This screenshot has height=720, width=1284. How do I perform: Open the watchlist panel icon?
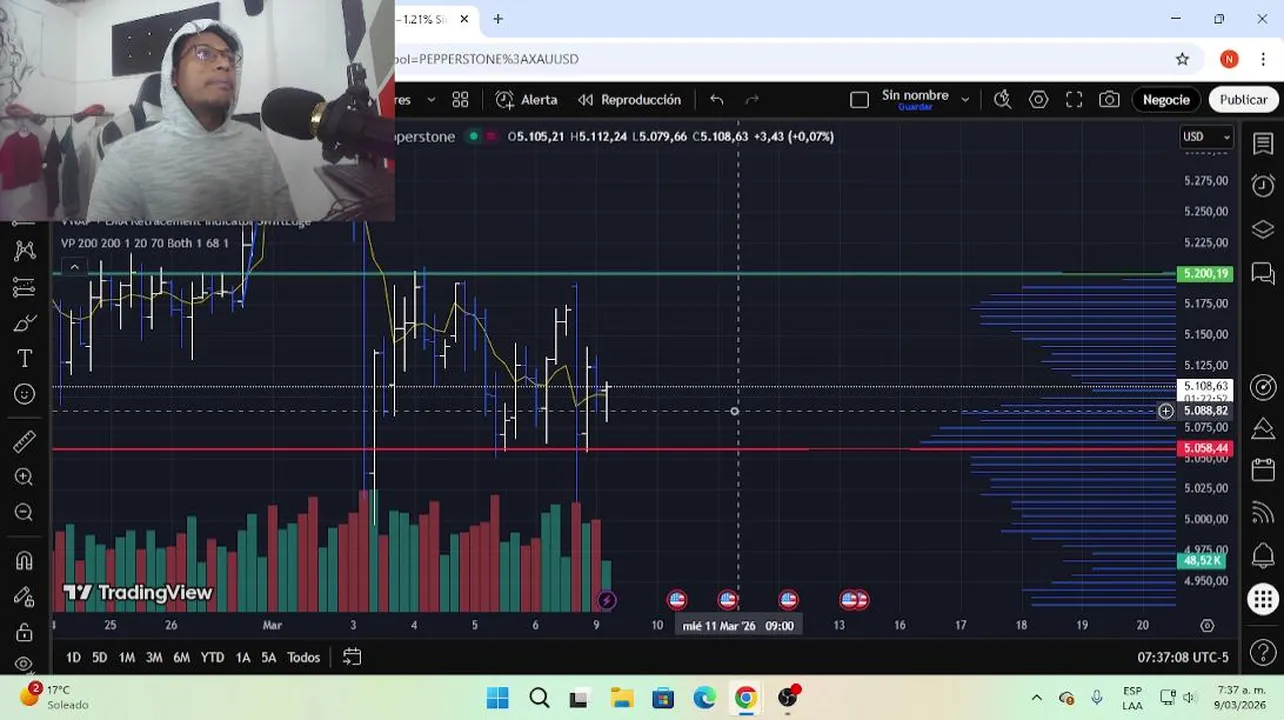(x=1263, y=143)
